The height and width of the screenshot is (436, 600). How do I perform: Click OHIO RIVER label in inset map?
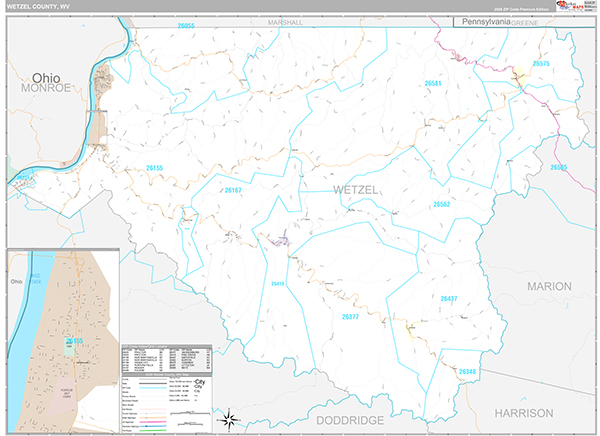35,279
